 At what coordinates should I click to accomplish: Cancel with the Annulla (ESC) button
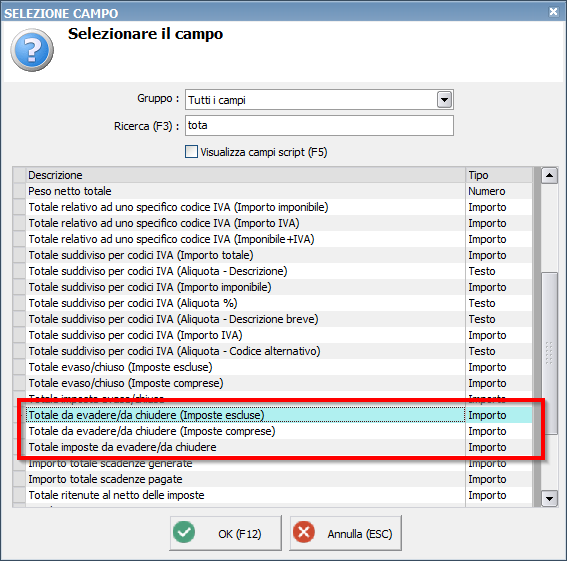pyautogui.click(x=345, y=533)
